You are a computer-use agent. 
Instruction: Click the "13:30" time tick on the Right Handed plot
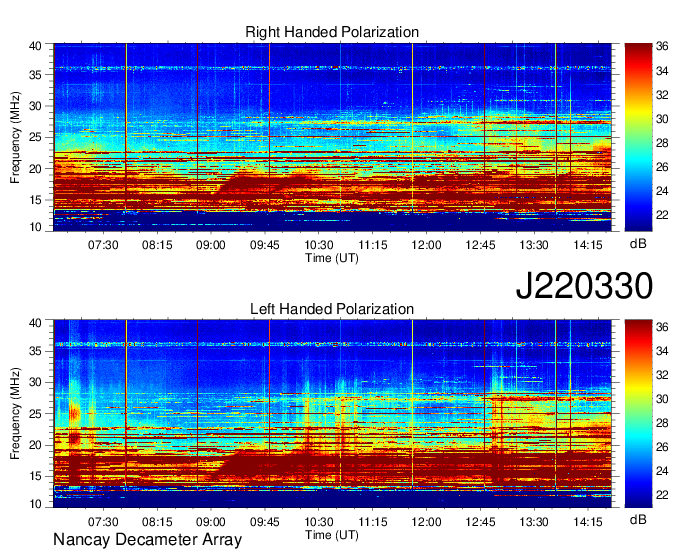pyautogui.click(x=534, y=245)
